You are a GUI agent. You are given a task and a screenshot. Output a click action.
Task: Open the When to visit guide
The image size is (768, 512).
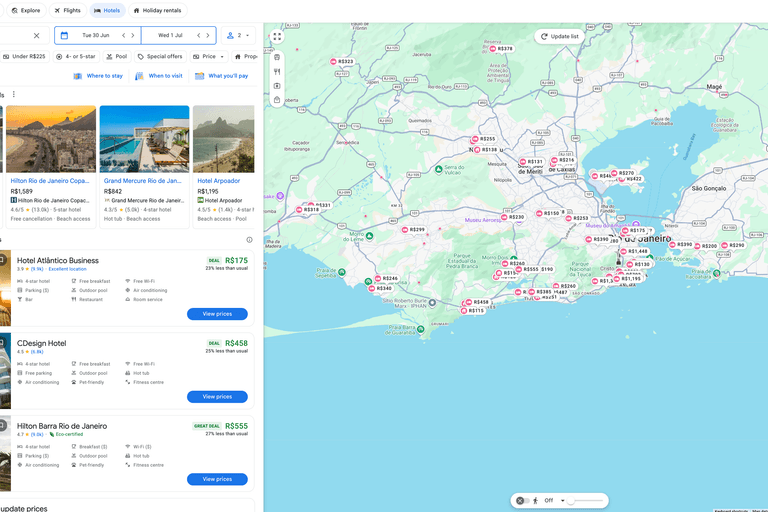tap(159, 76)
